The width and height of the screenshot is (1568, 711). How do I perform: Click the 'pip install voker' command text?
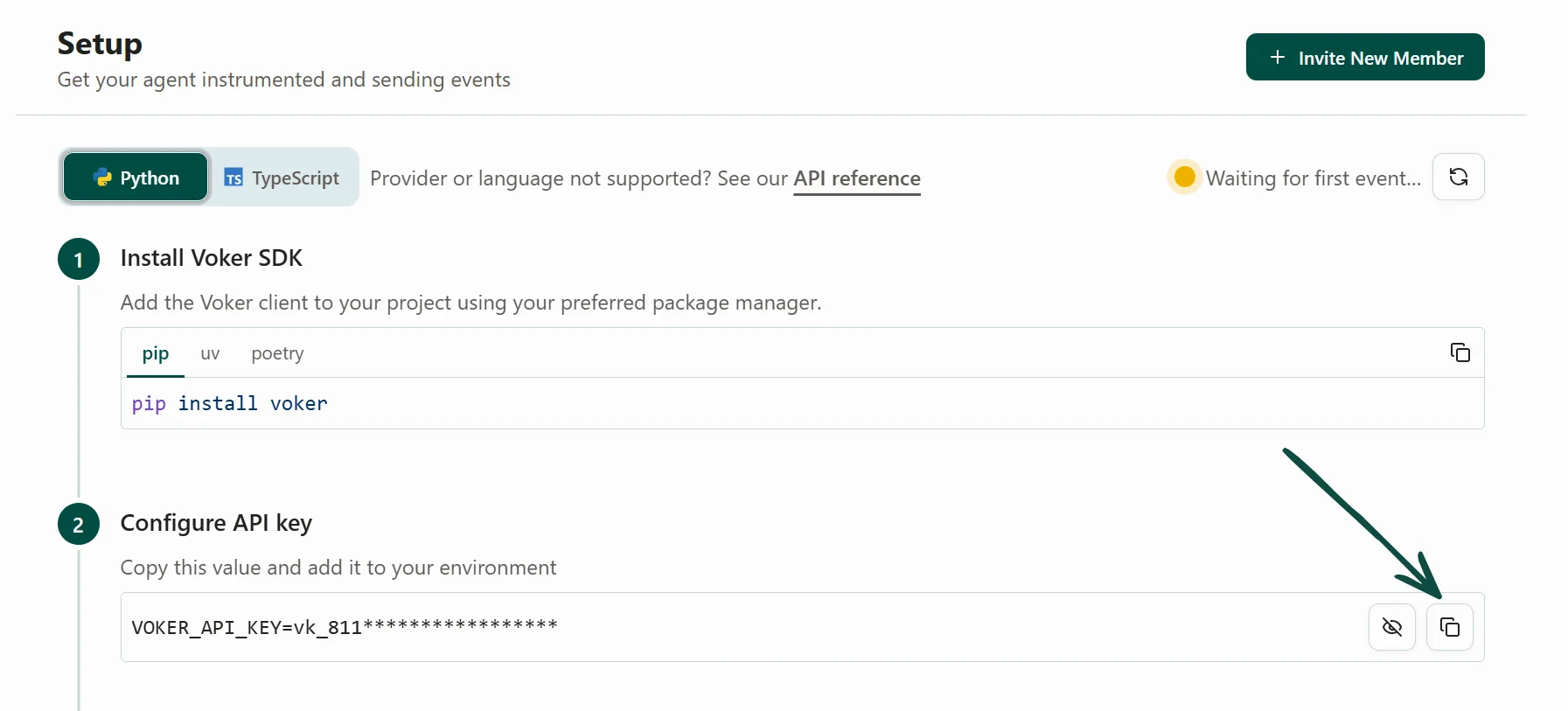[229, 403]
